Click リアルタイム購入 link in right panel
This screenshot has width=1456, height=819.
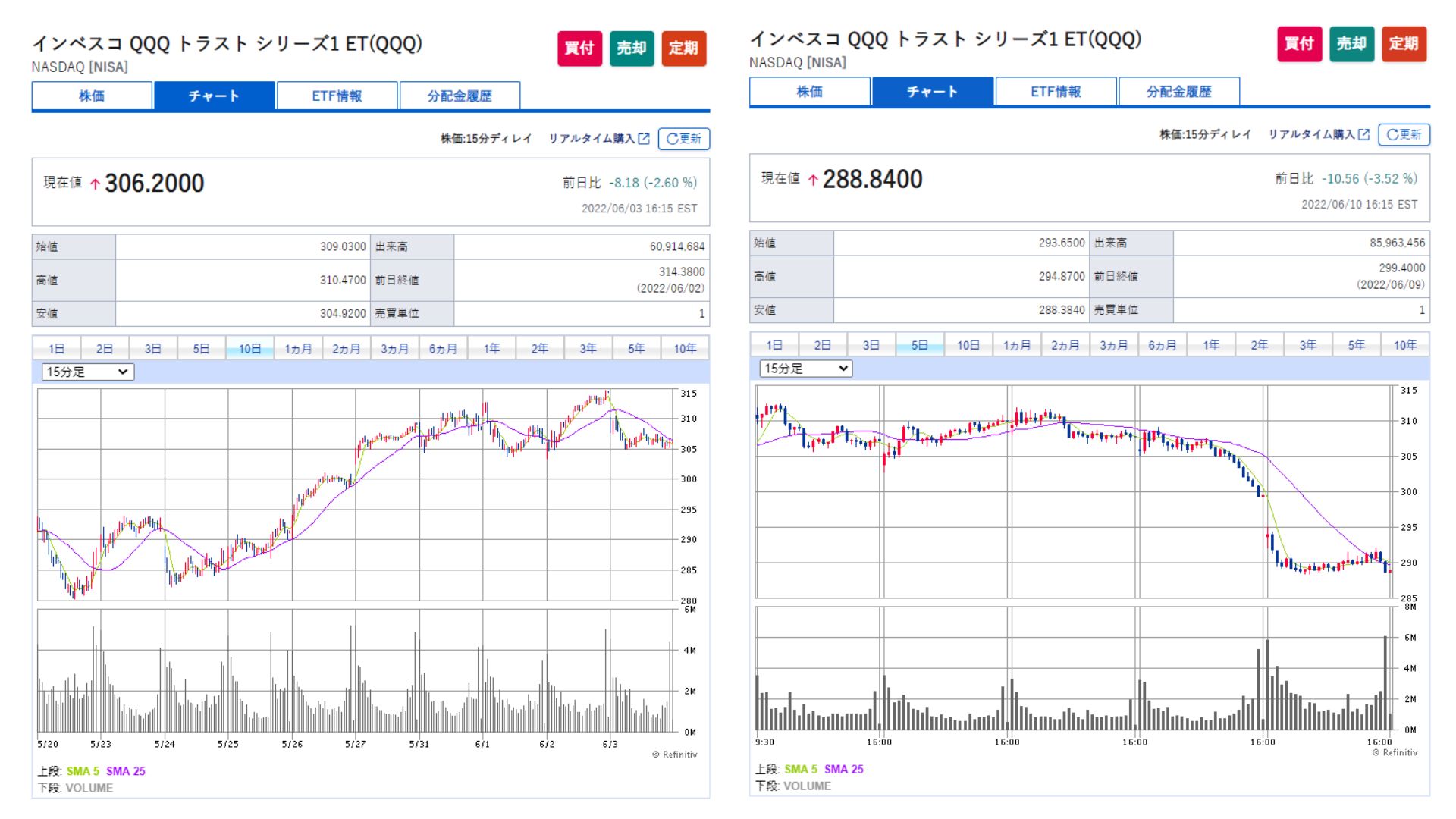tap(1319, 134)
